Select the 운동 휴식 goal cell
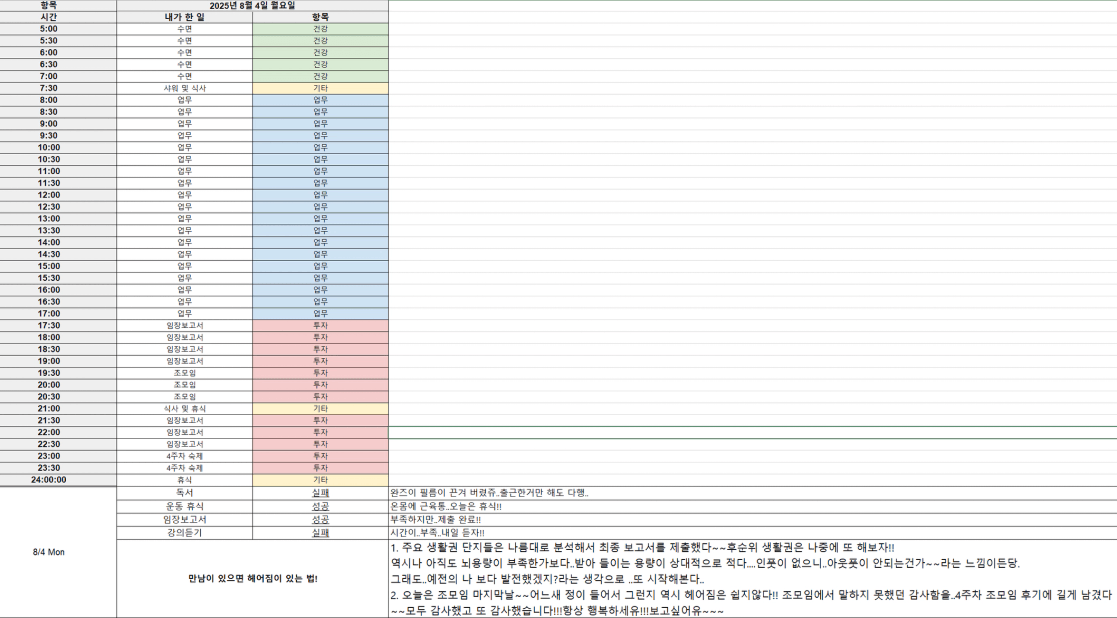 [x=185, y=506]
